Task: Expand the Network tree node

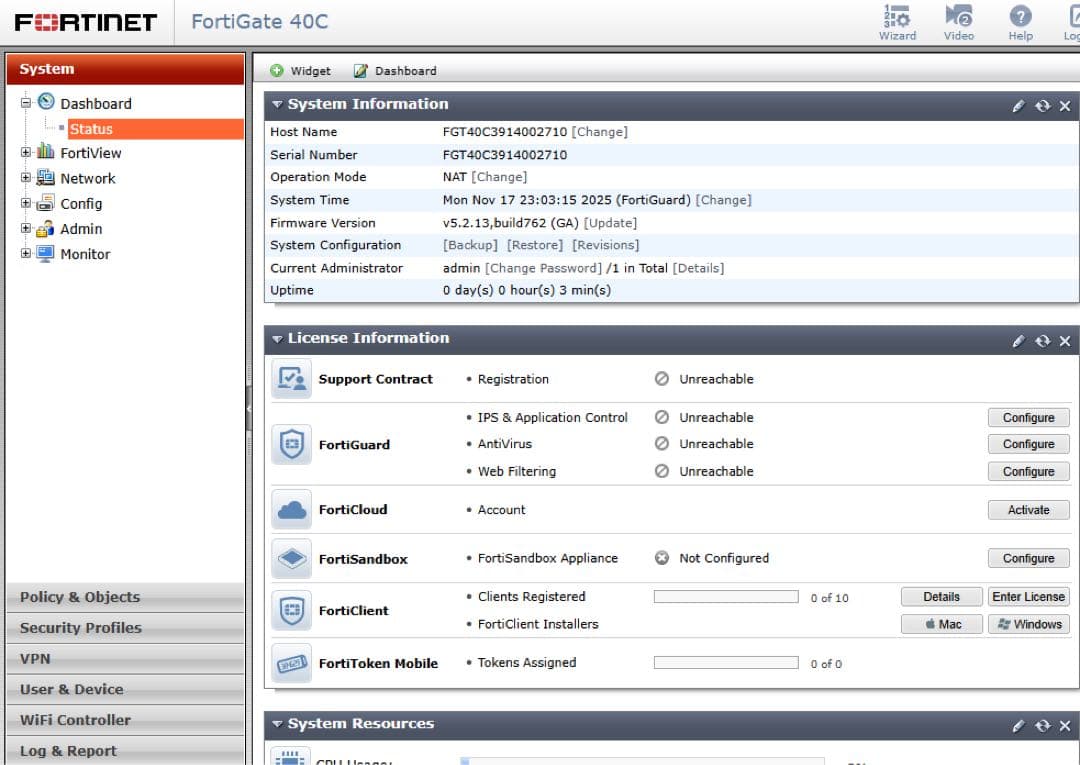Action: (26, 178)
